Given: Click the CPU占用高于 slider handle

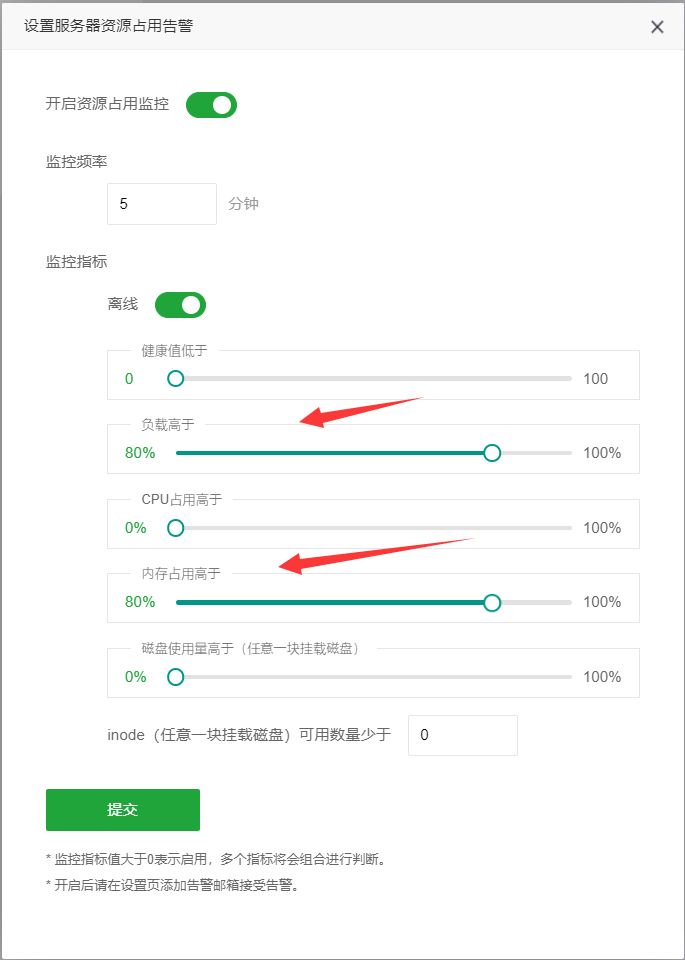Looking at the screenshot, I should [176, 528].
